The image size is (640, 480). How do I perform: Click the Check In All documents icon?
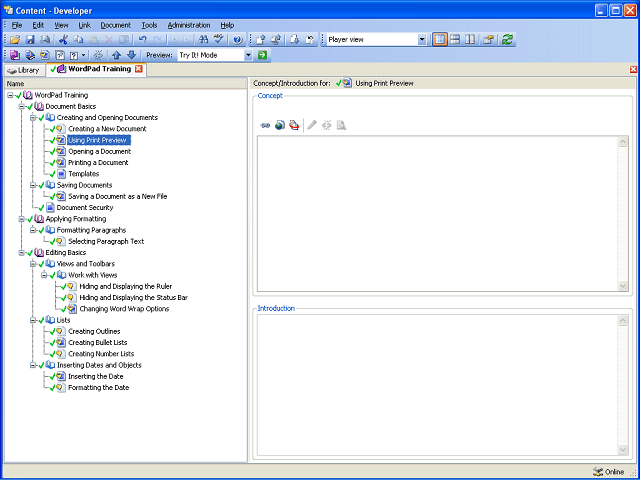coord(276,40)
